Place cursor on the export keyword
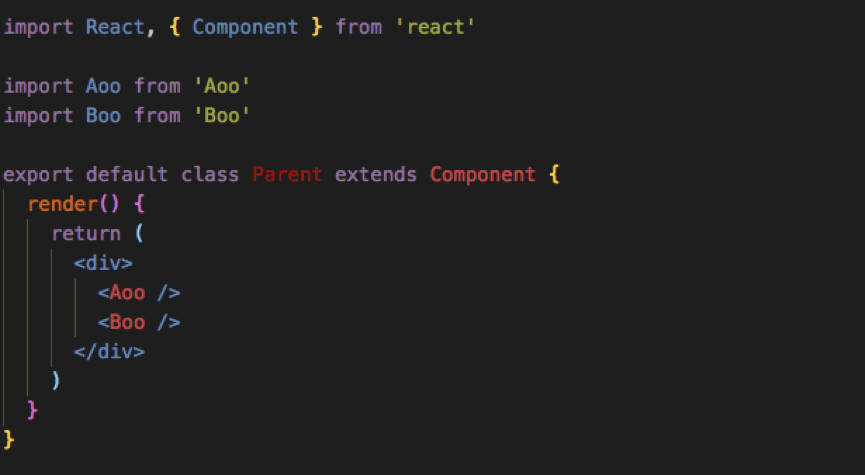The width and height of the screenshot is (865, 475). pyautogui.click(x=39, y=175)
